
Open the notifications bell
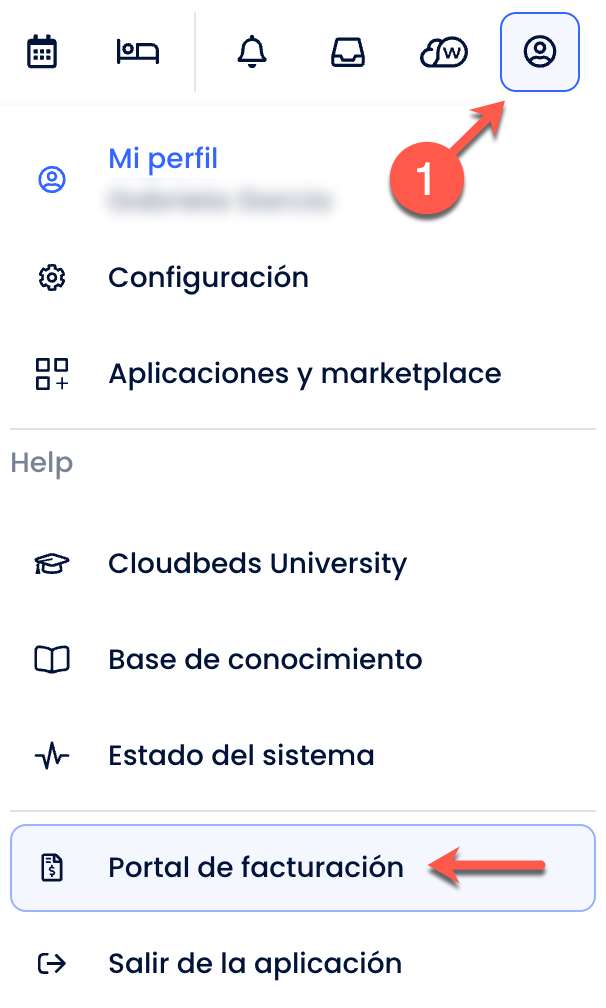coord(252,52)
